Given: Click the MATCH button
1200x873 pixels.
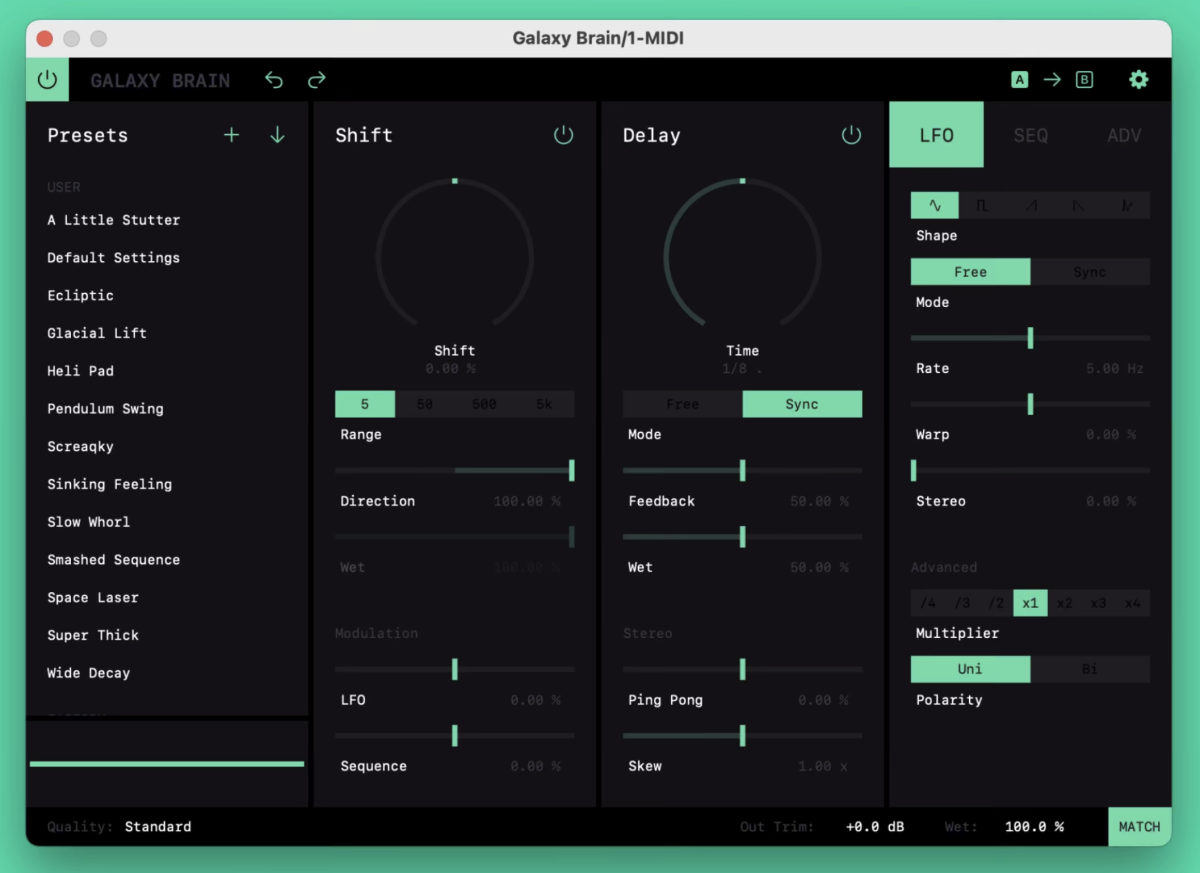Looking at the screenshot, I should click(x=1139, y=827).
